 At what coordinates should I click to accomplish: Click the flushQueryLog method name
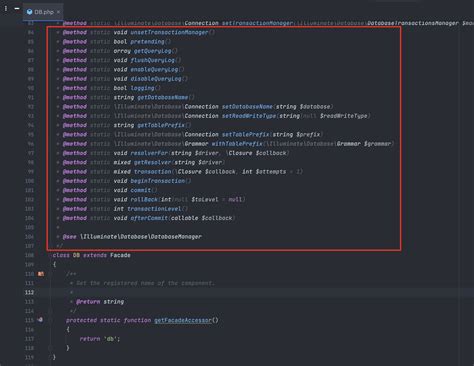[x=152, y=60]
